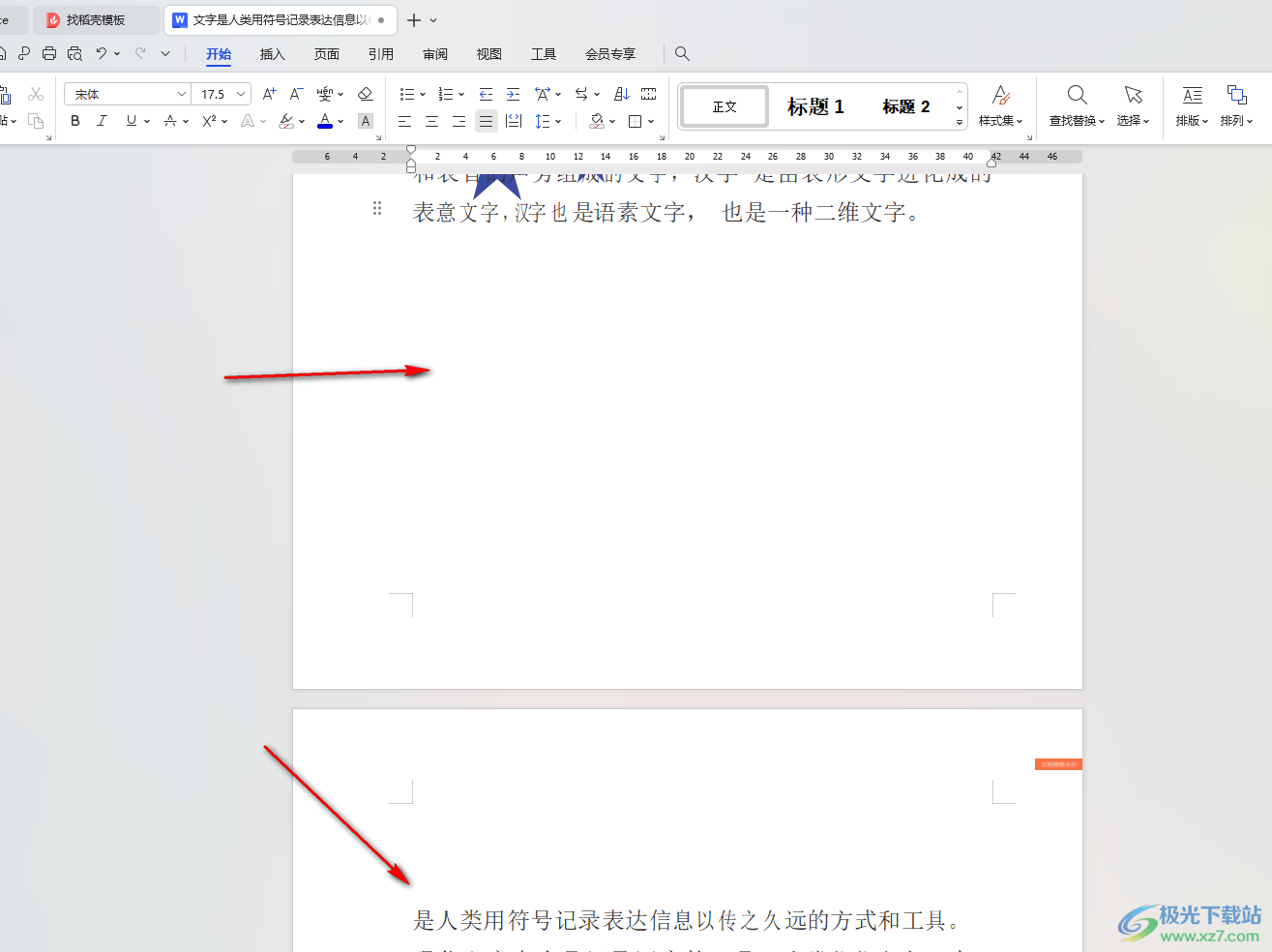Set paragraph to align left

(404, 121)
